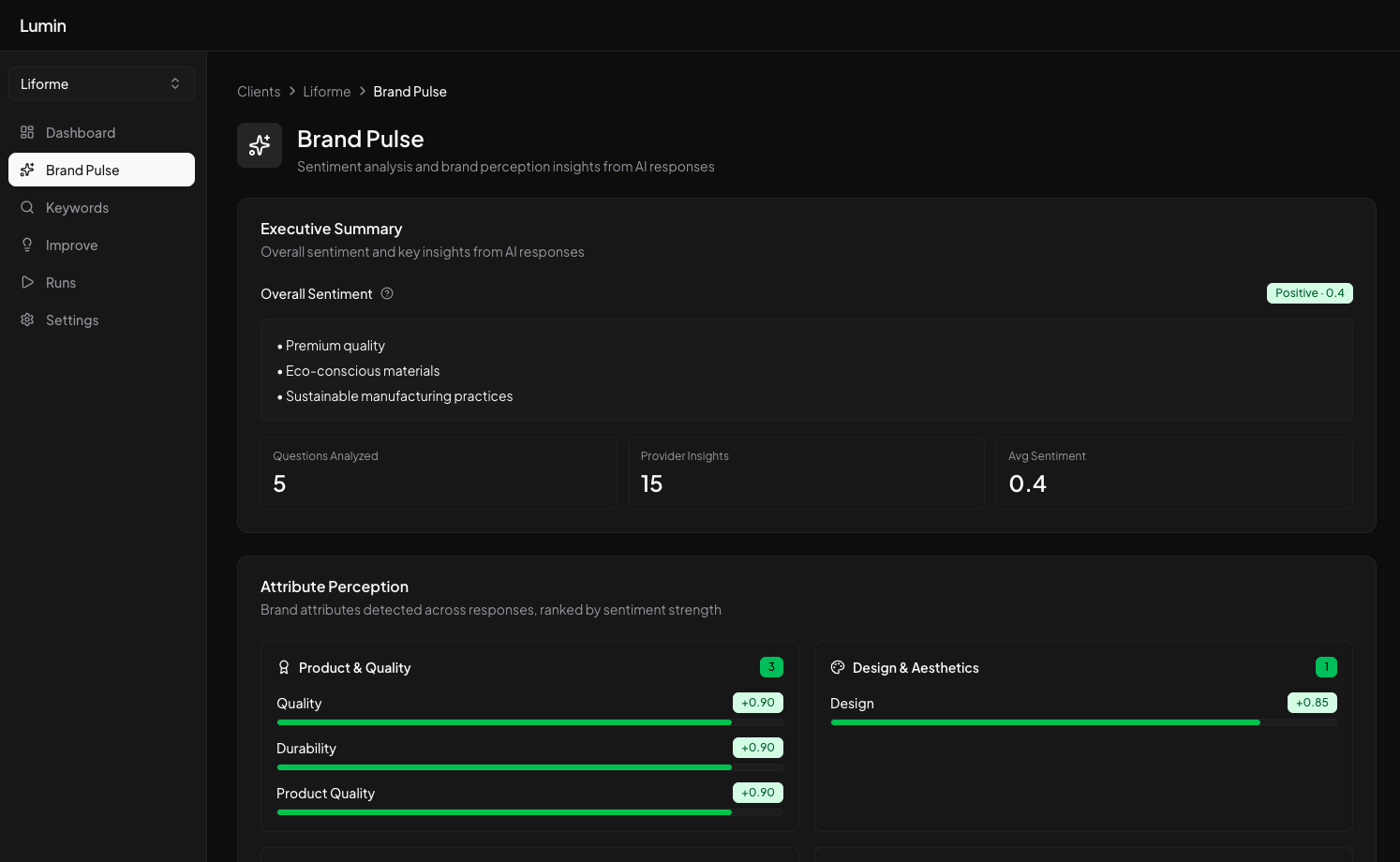Click the sparkles icon beside the Brand Pulse heading
This screenshot has width=1400, height=862.
[260, 145]
